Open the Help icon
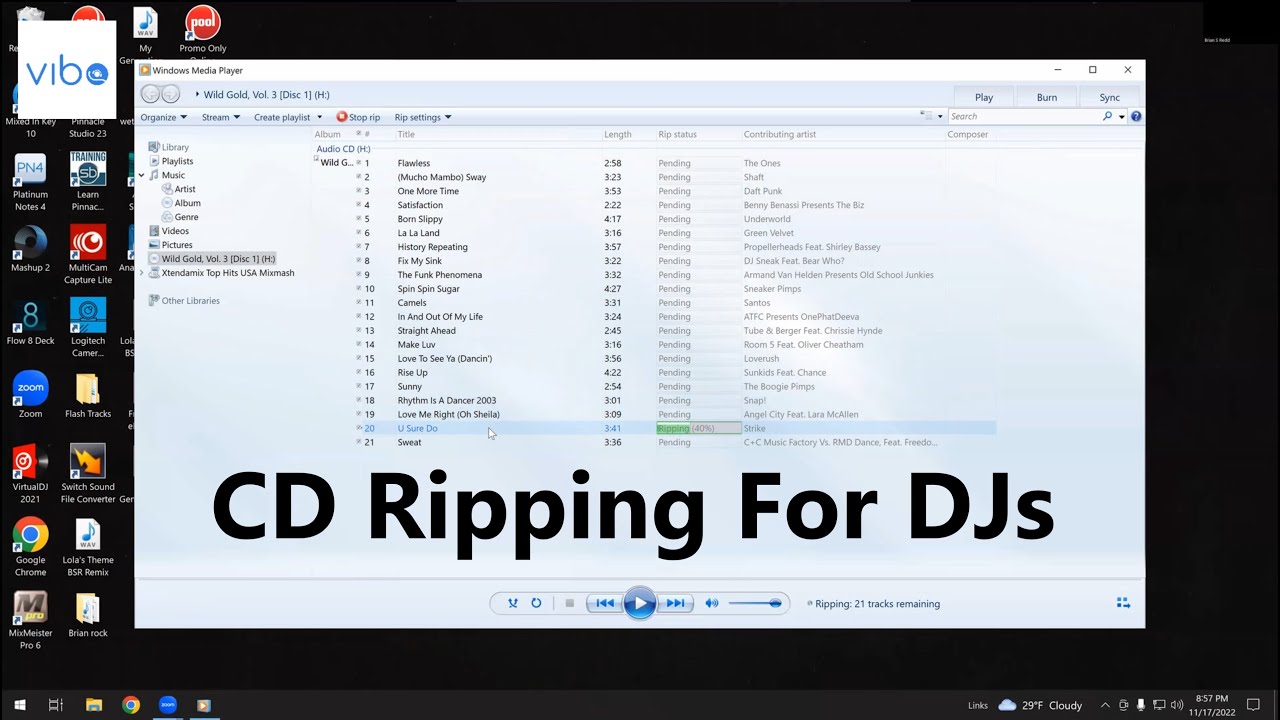 pos(1136,117)
